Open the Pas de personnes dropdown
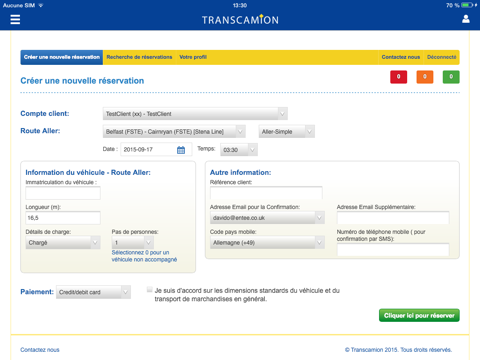 [x=133, y=242]
